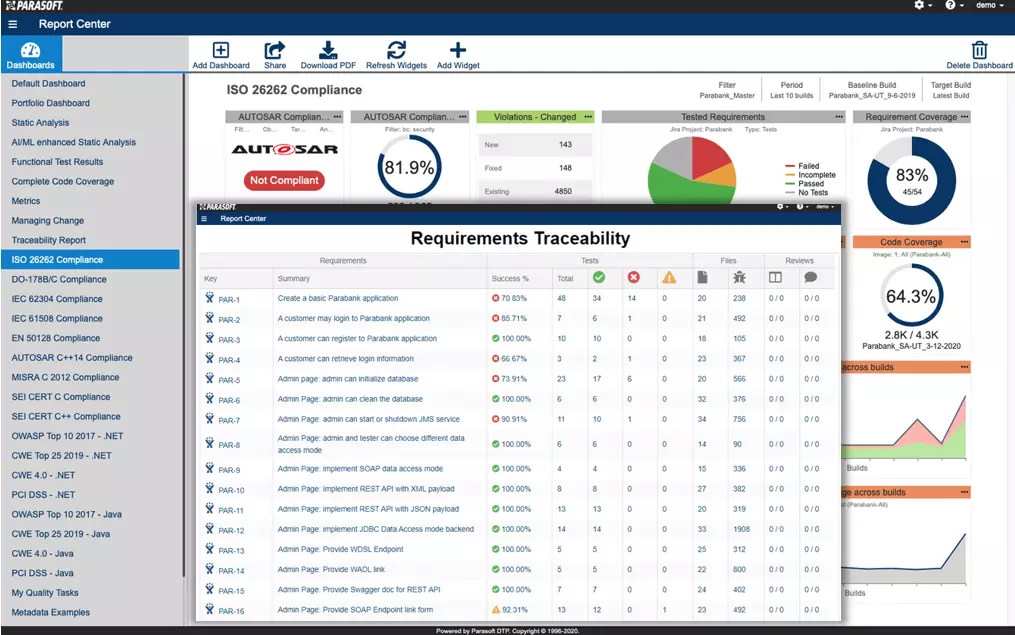The width and height of the screenshot is (1015, 635).
Task: Open the Baseline Build selector
Action: tap(872, 90)
